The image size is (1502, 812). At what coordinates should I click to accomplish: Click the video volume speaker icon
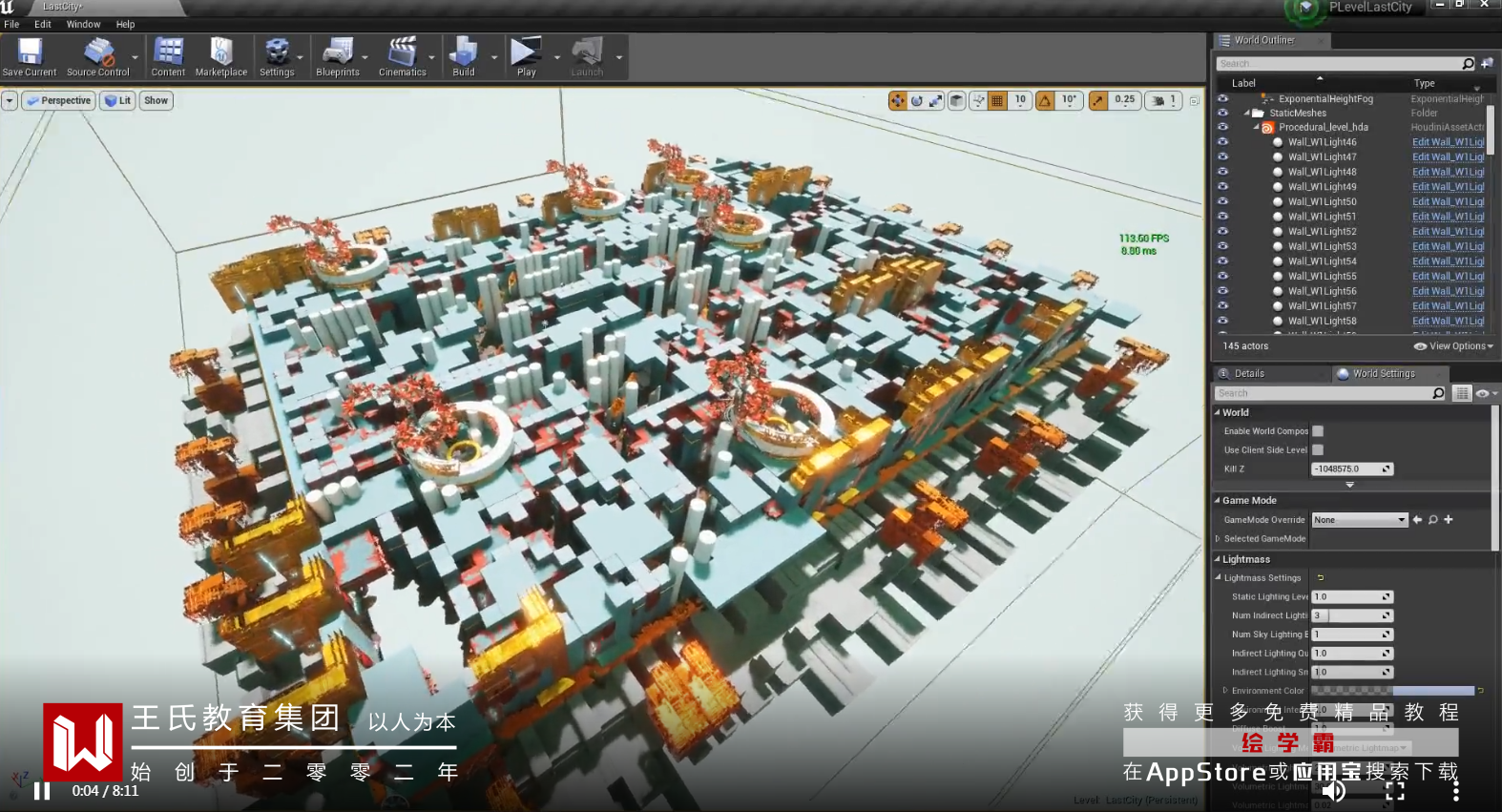click(x=1334, y=791)
